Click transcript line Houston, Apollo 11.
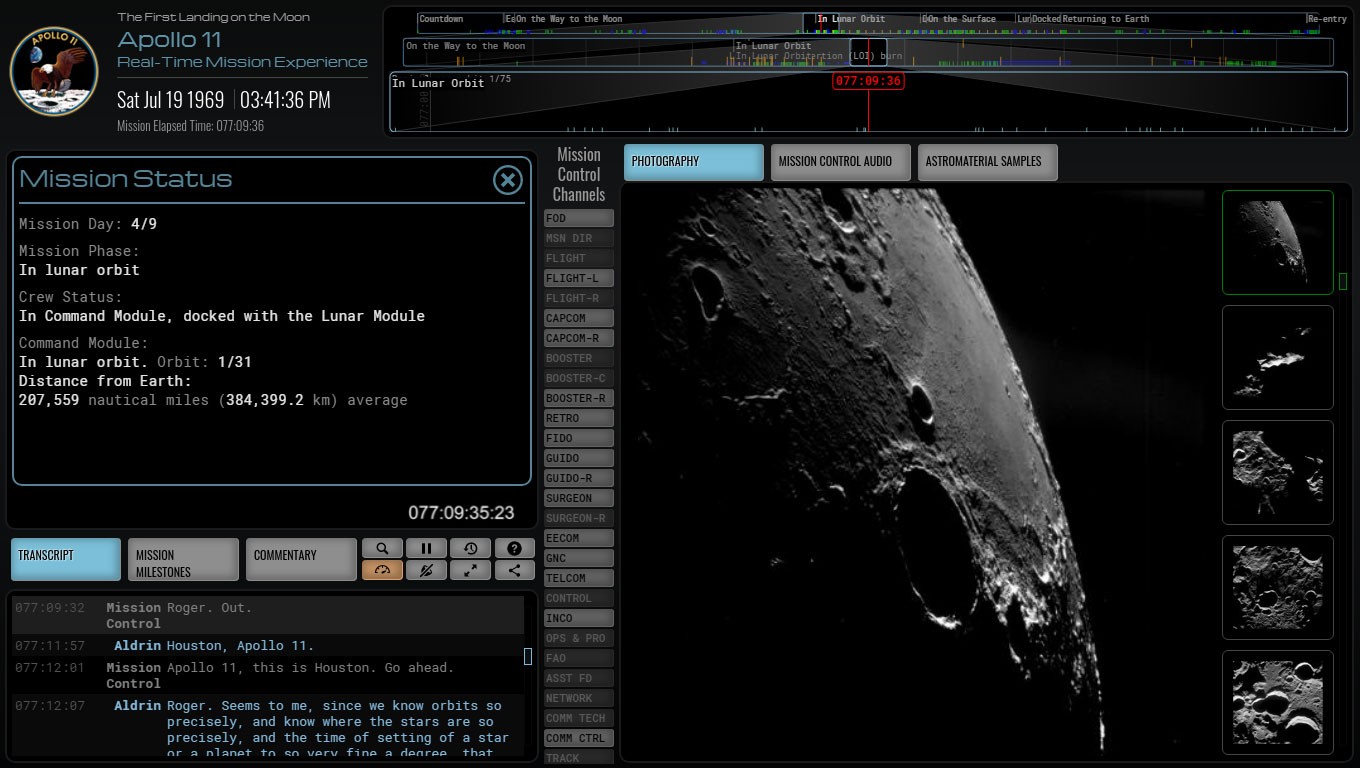The image size is (1360, 768). (x=268, y=645)
